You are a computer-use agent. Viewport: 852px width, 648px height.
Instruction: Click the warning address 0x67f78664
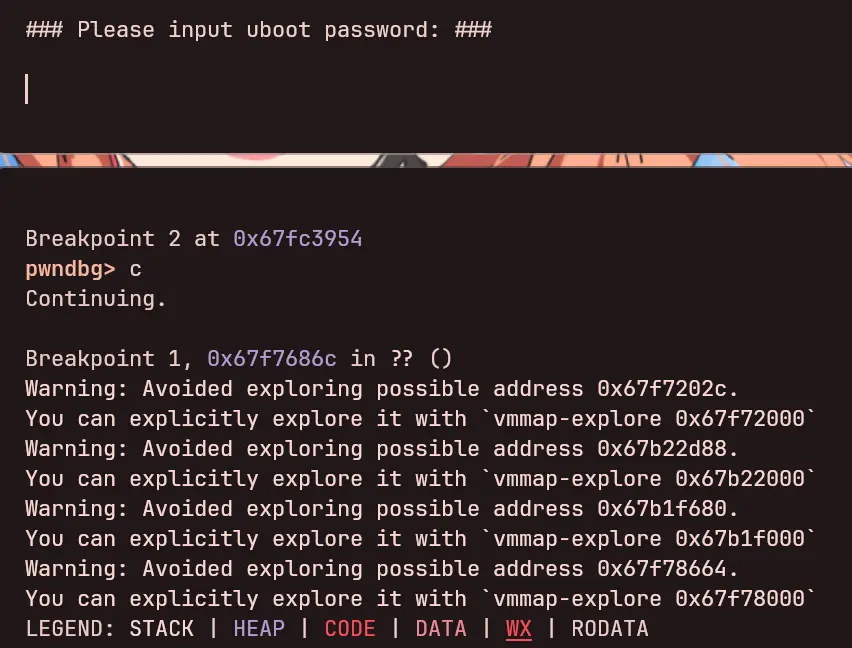tap(669, 569)
